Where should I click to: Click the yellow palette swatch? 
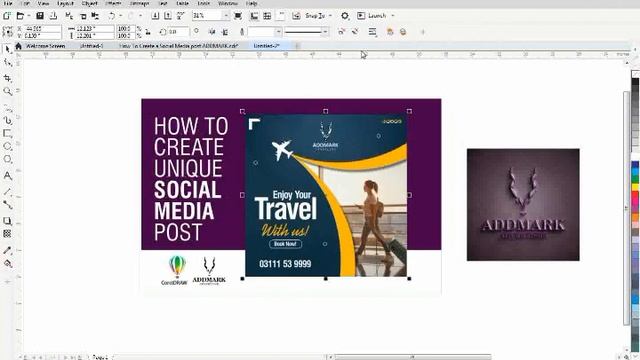[635, 187]
